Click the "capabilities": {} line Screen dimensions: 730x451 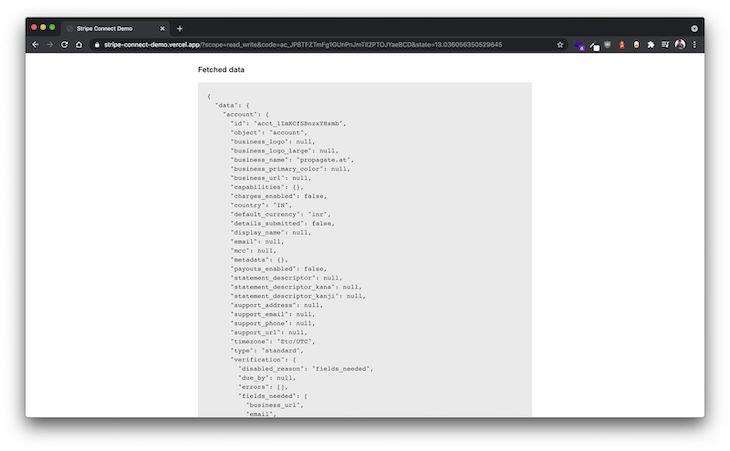[x=267, y=187]
